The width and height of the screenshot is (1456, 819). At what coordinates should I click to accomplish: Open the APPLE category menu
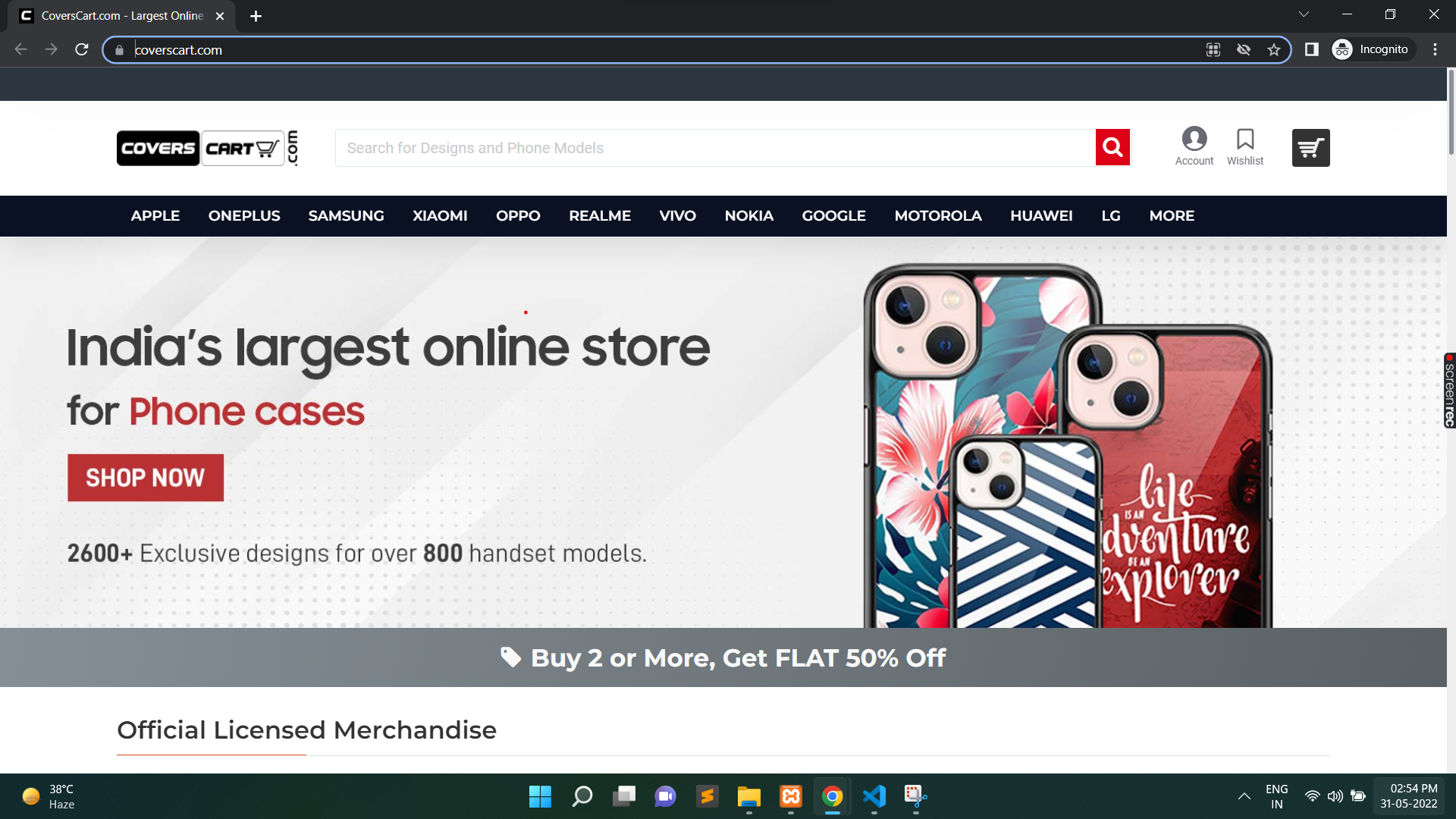pyautogui.click(x=155, y=216)
